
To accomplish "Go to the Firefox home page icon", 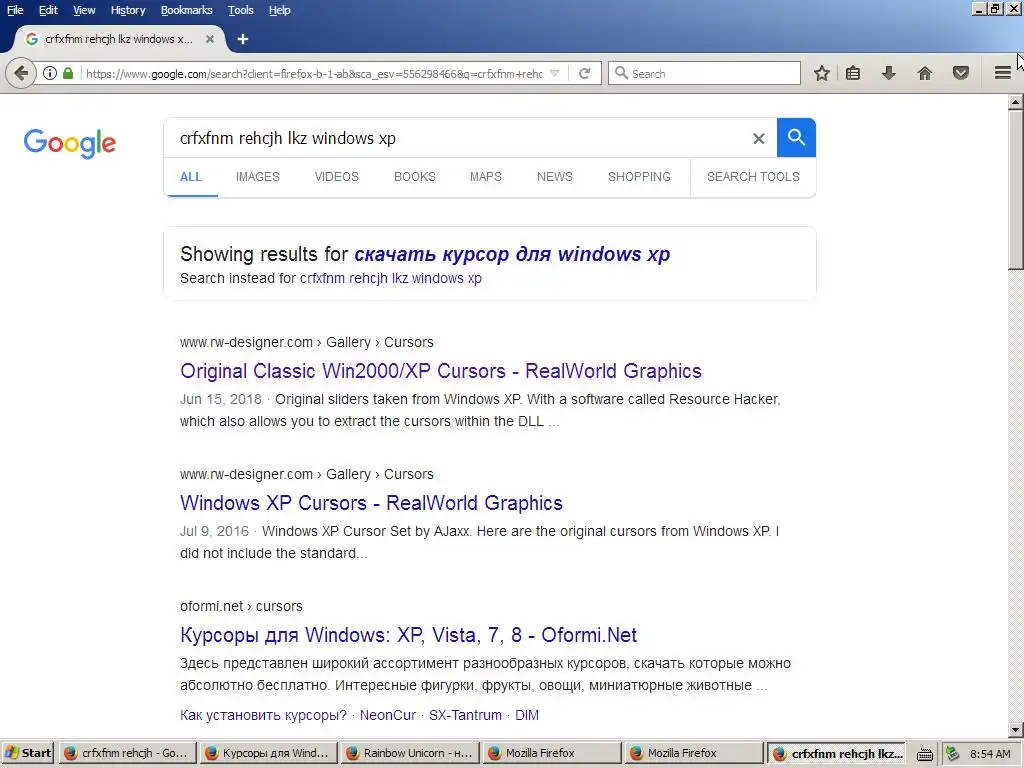I will coord(925,73).
